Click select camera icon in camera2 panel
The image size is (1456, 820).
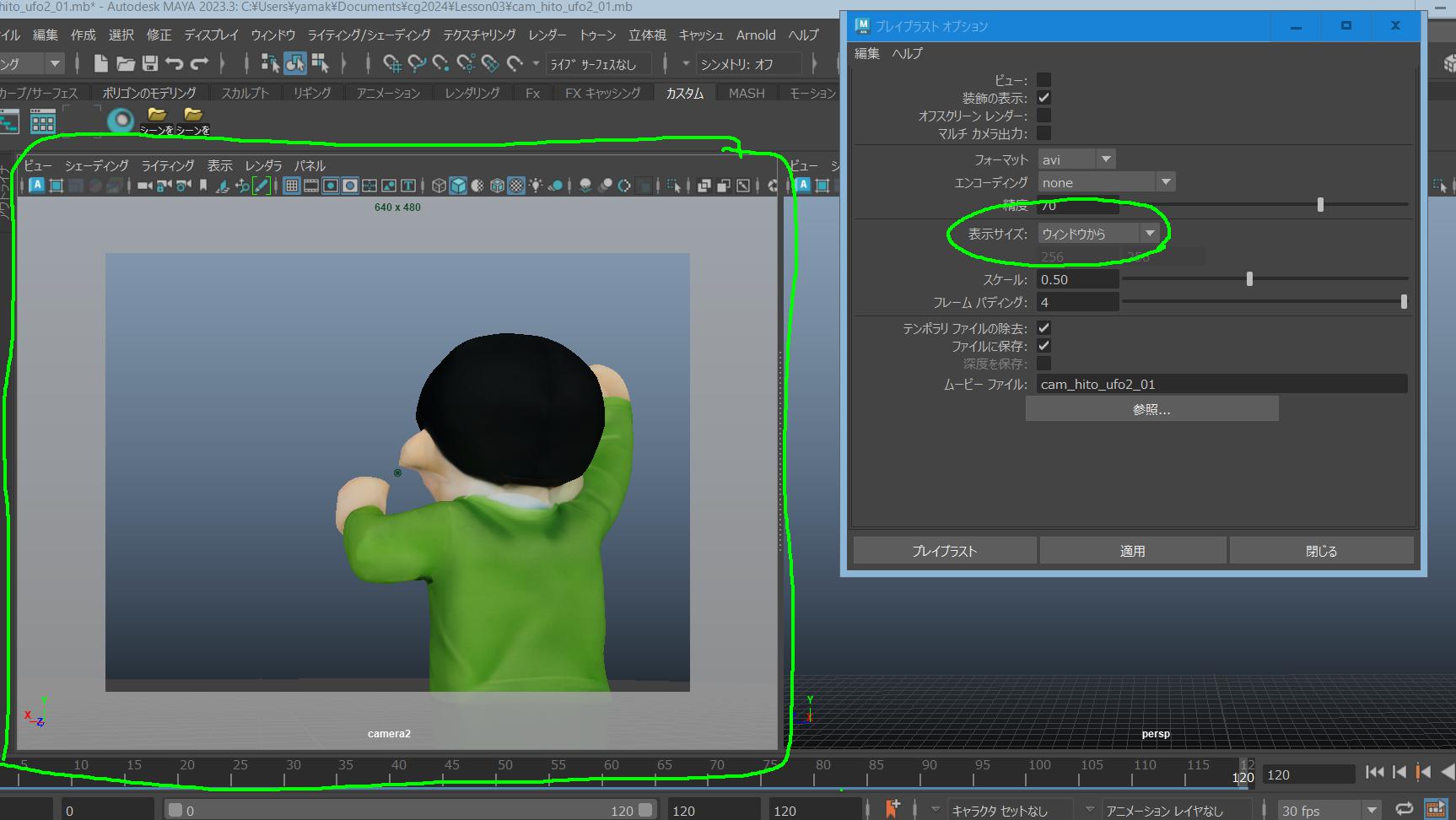coord(144,186)
